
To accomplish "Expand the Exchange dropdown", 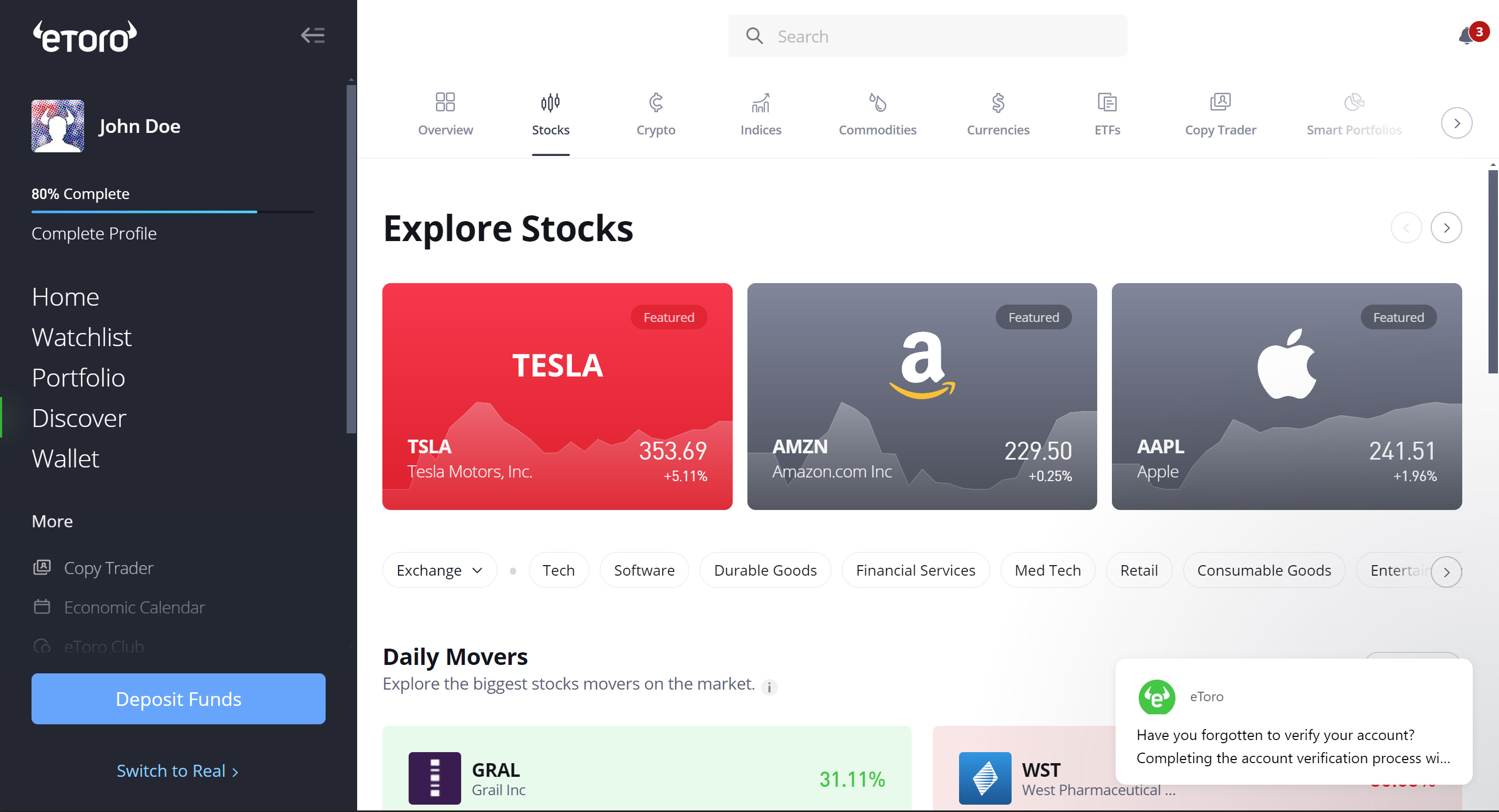I will 439,570.
